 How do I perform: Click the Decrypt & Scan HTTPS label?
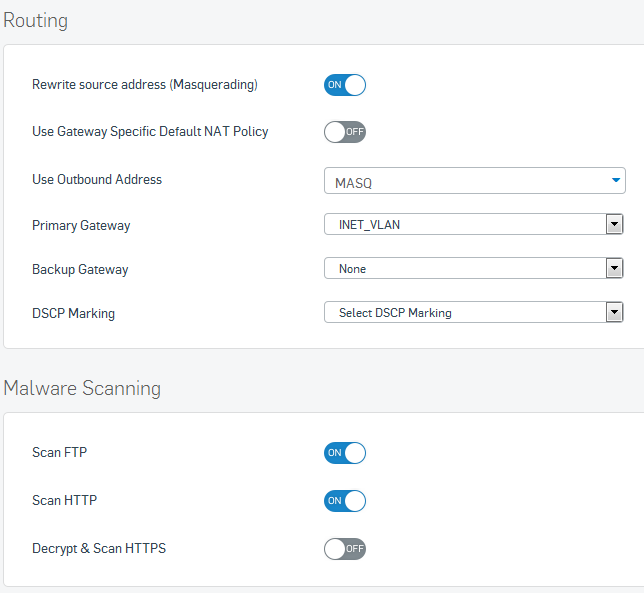click(x=99, y=549)
